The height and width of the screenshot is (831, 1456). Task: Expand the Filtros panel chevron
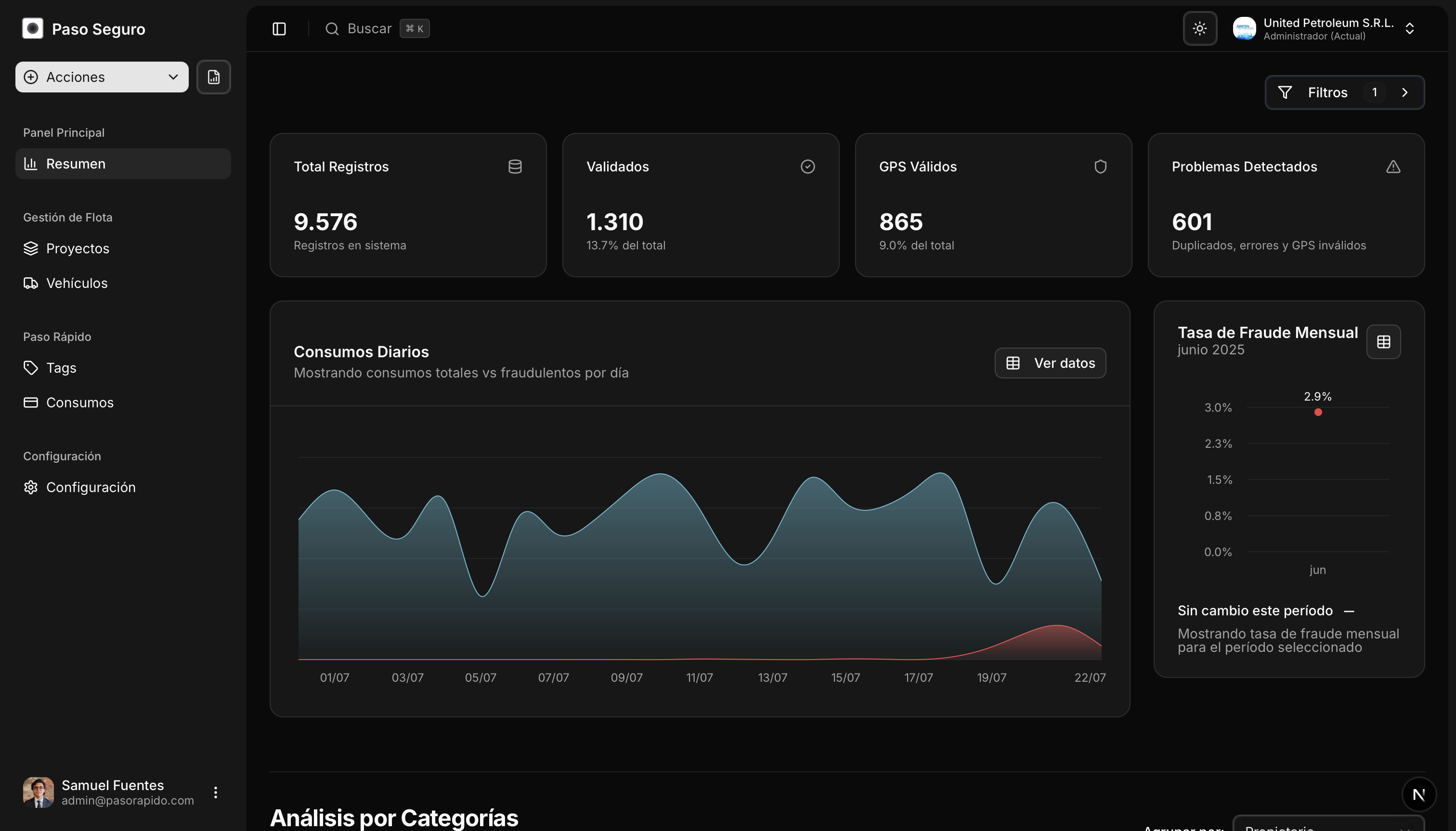tap(1405, 92)
